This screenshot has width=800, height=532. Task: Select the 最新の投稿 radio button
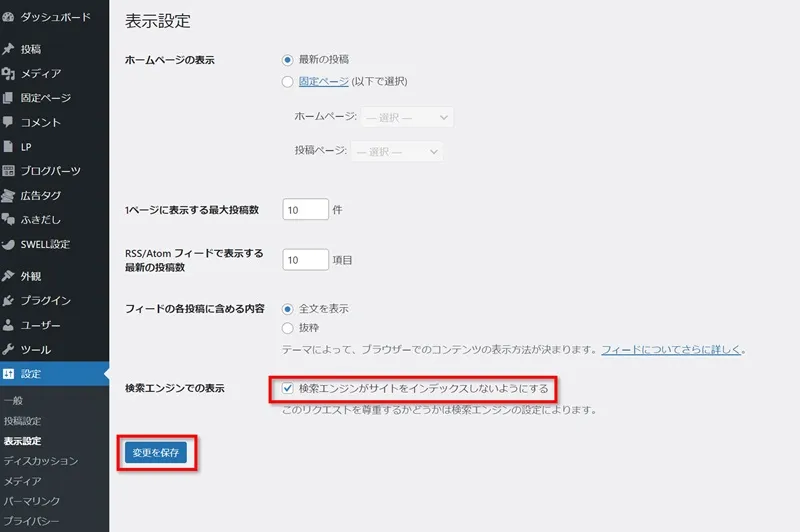(288, 59)
